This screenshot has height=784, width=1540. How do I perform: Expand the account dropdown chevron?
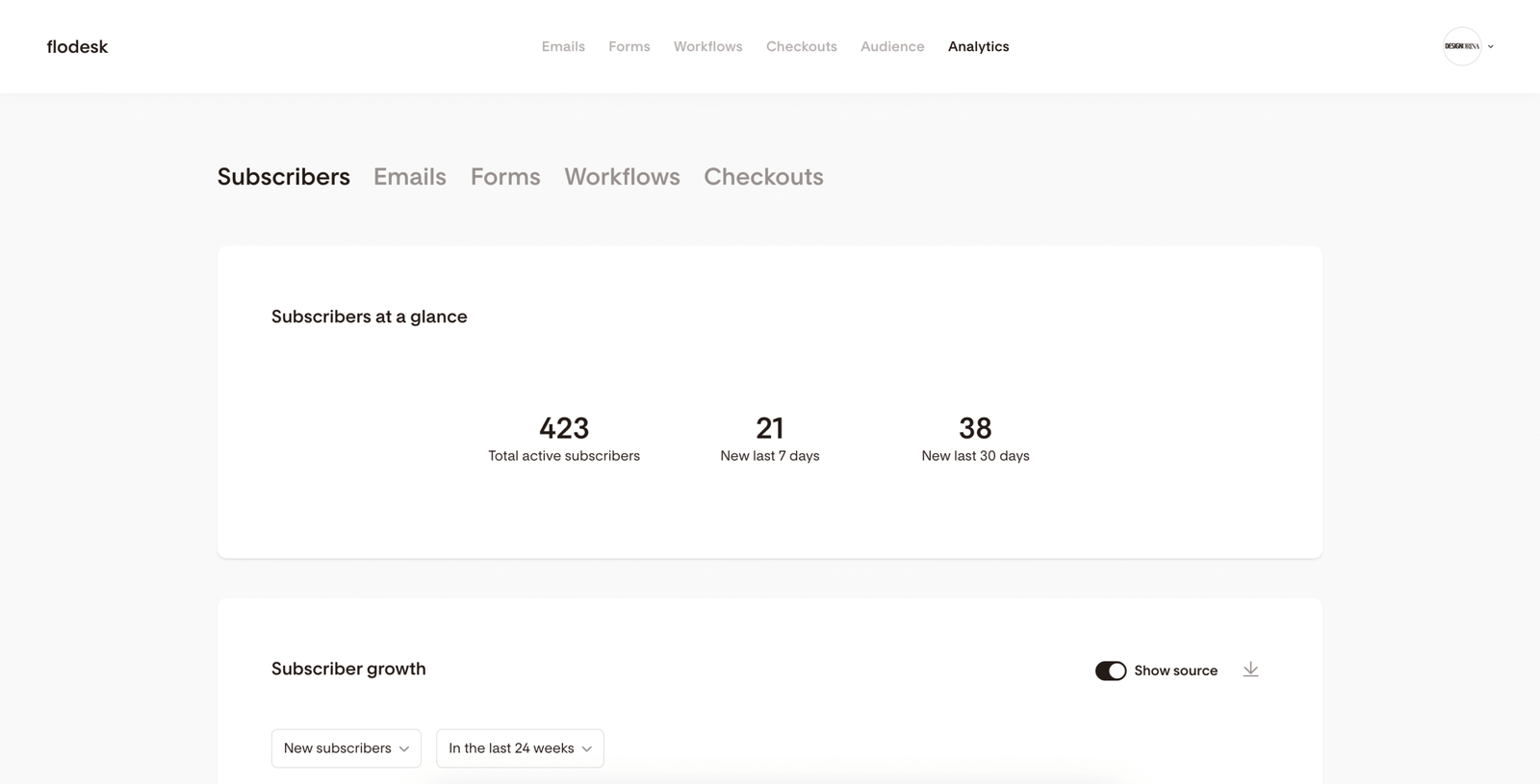point(1491,46)
